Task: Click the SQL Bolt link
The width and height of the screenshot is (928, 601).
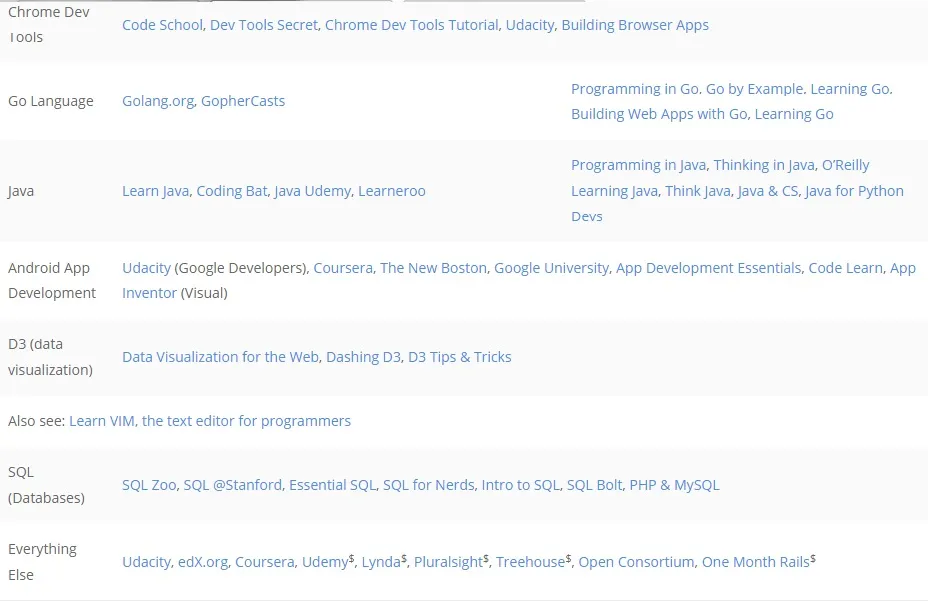Action: tap(595, 485)
